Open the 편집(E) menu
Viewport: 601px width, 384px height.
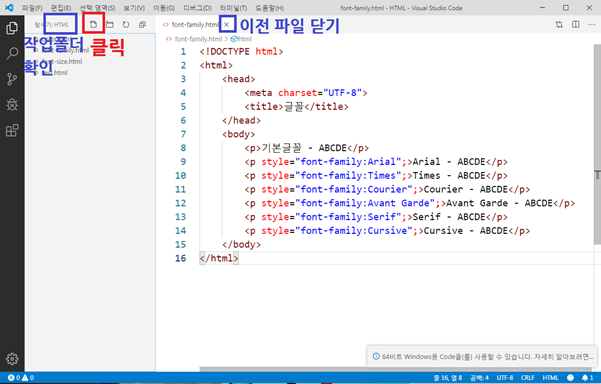tap(61, 8)
